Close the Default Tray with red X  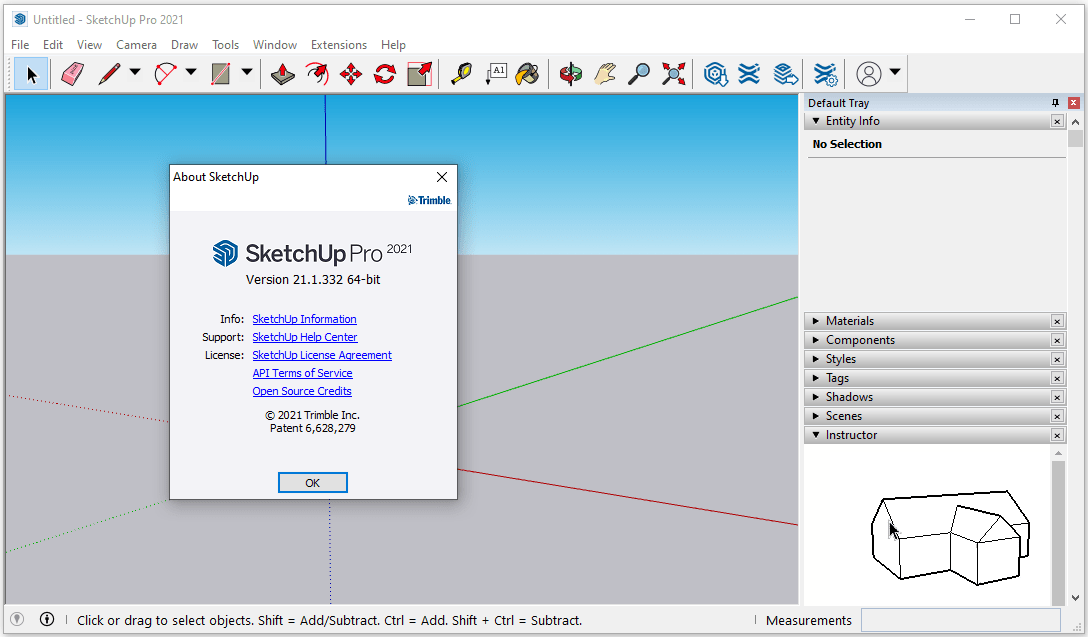tap(1073, 103)
